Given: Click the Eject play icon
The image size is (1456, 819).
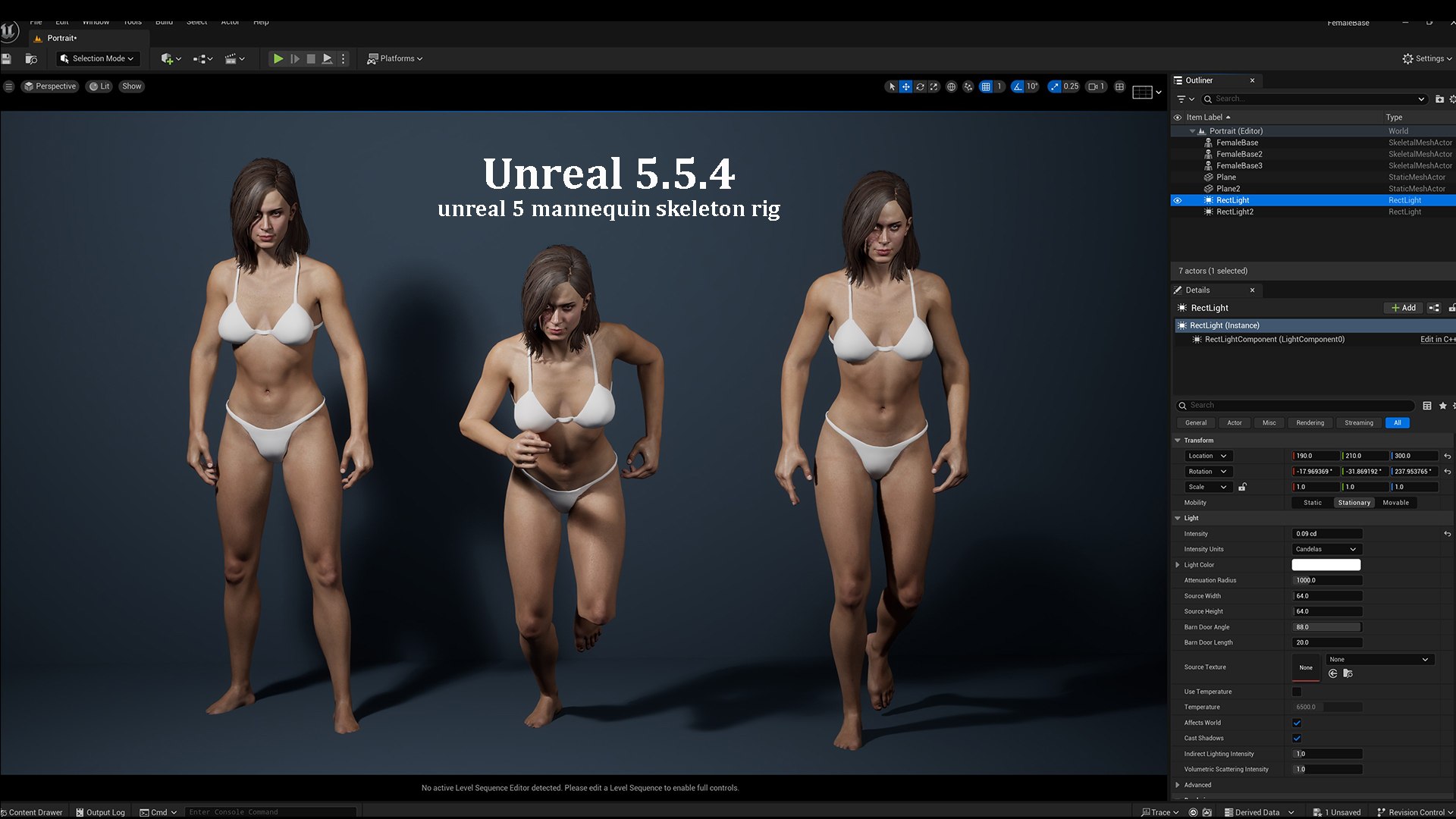Looking at the screenshot, I should point(327,58).
